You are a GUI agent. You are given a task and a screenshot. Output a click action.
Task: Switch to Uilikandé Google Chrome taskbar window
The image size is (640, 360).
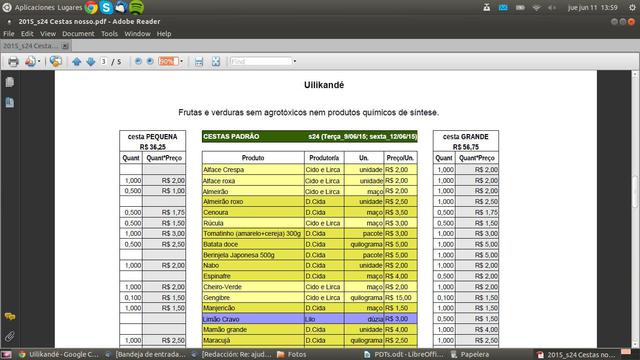pyautogui.click(x=58, y=355)
